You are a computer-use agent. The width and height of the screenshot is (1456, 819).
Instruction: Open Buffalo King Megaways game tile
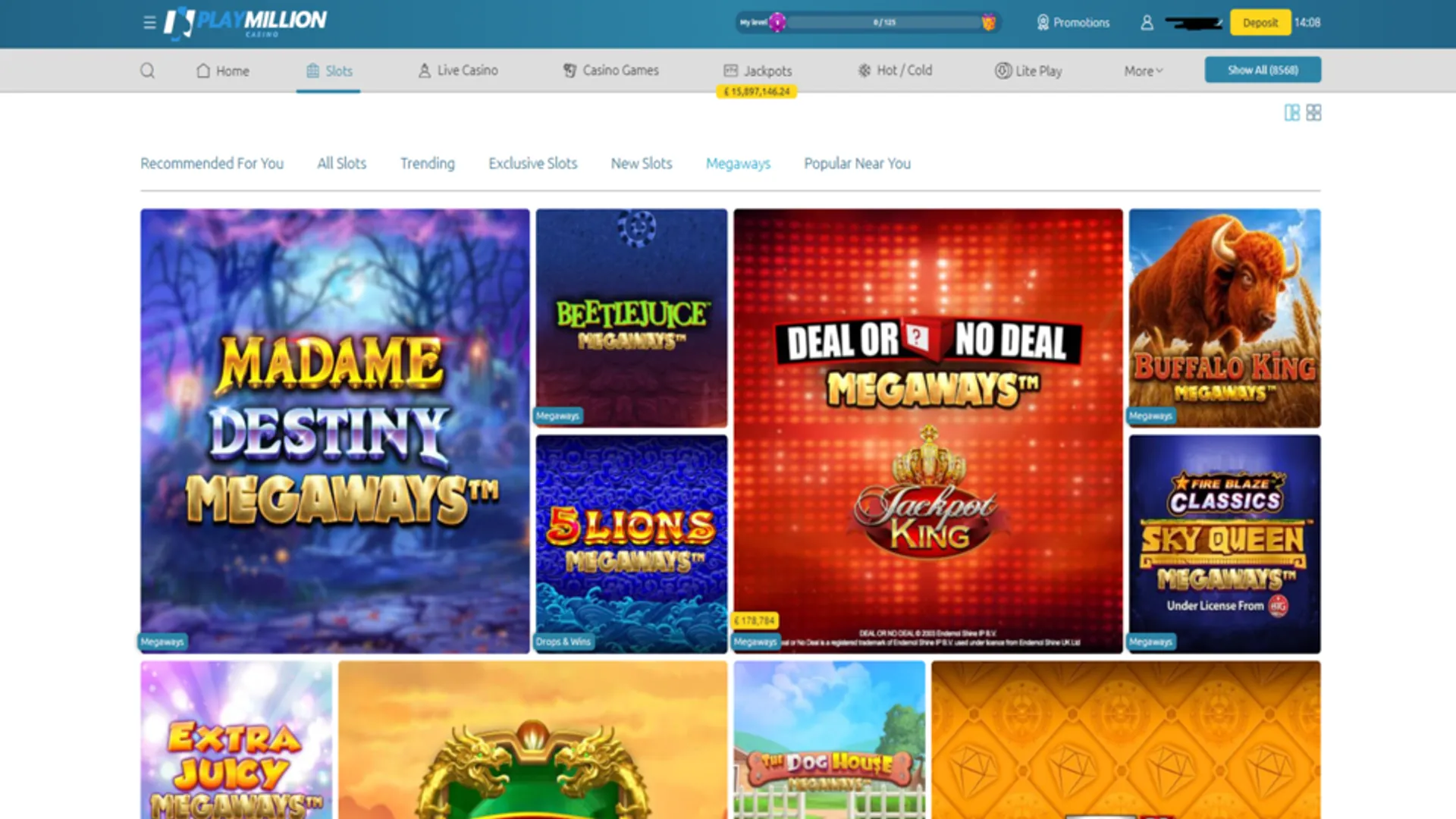click(x=1225, y=318)
